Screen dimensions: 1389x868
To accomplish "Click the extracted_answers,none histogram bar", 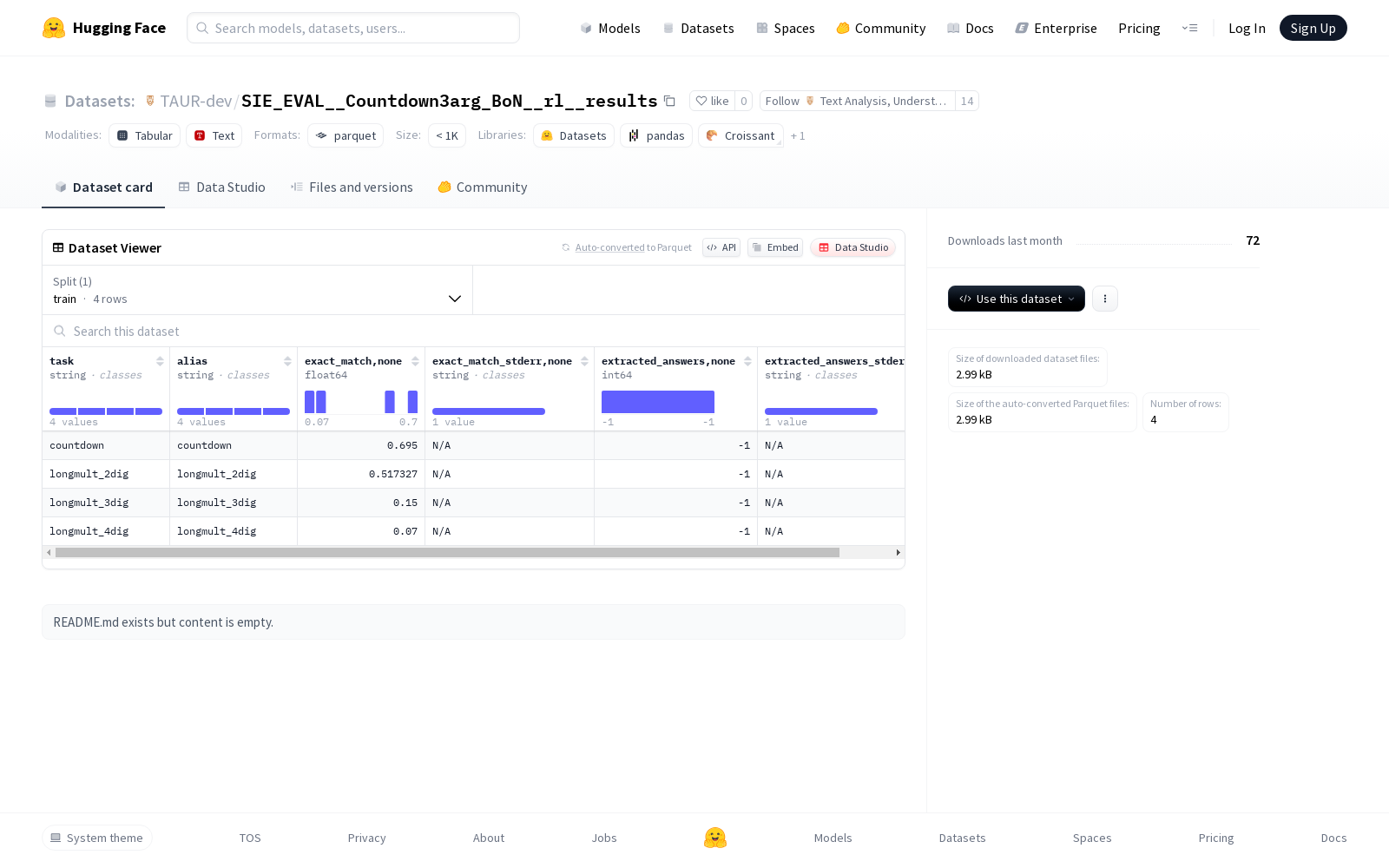I will click(x=658, y=402).
